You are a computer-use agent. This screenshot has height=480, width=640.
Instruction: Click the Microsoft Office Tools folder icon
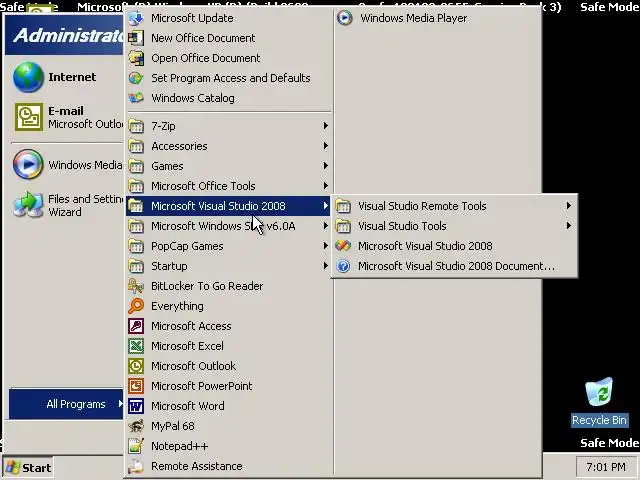(136, 186)
